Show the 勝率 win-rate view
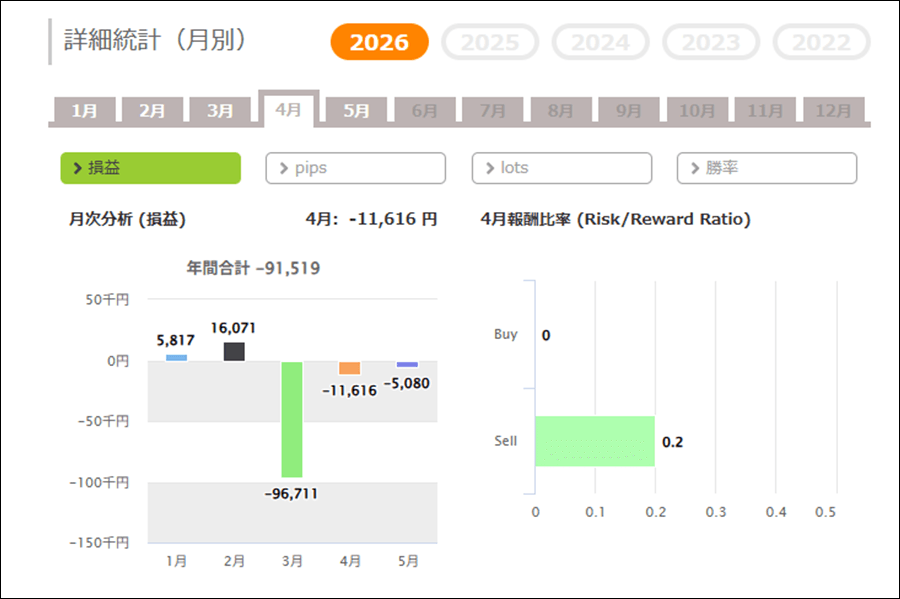 767,168
